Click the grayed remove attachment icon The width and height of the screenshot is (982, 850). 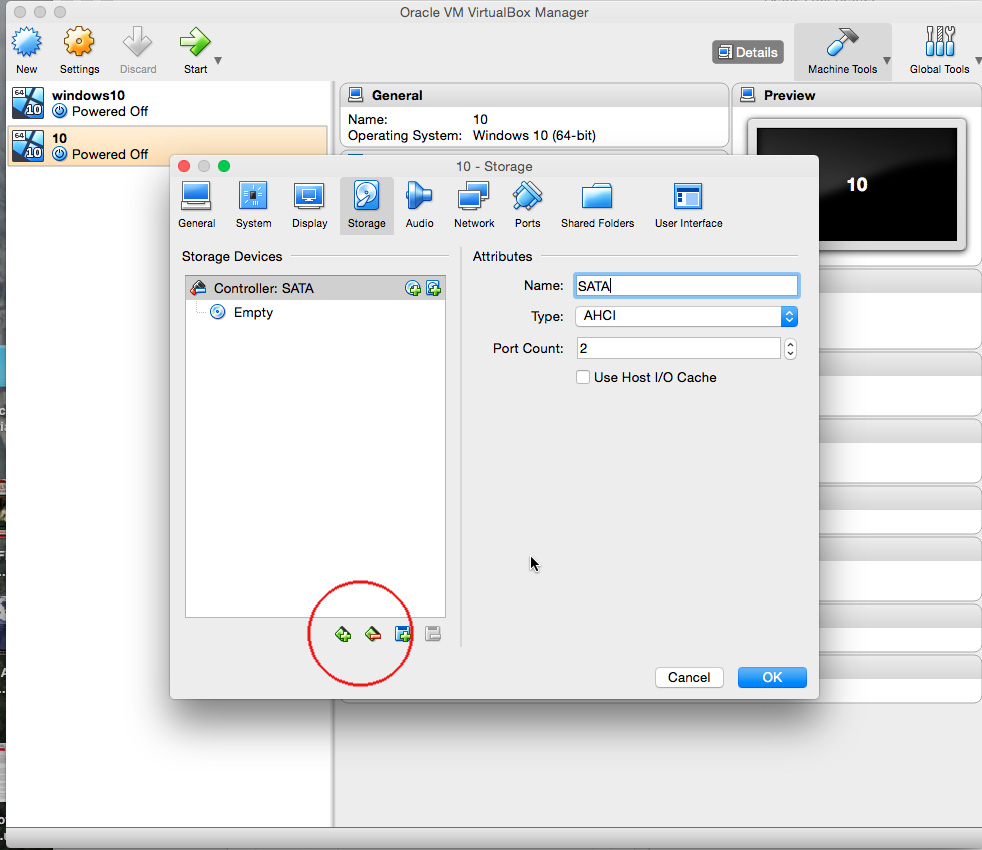[433, 634]
